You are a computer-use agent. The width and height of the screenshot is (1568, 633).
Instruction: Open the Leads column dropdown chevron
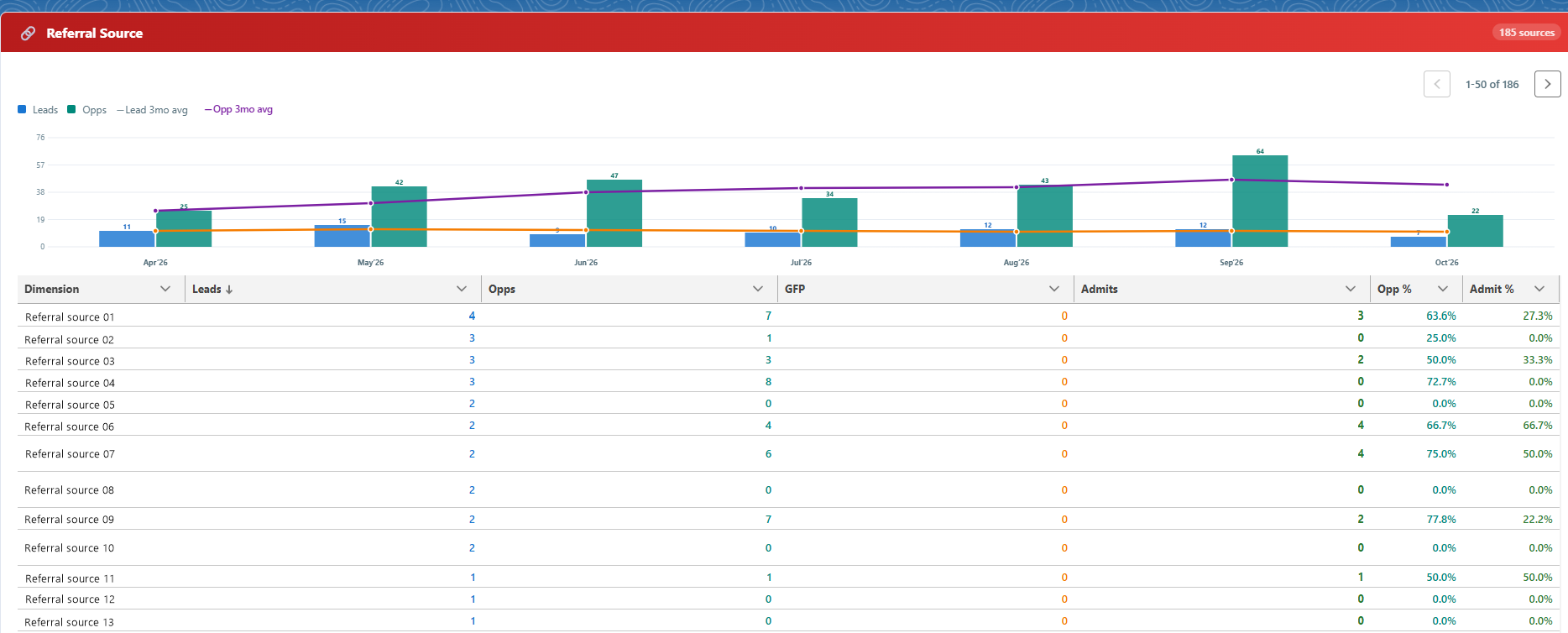point(462,289)
